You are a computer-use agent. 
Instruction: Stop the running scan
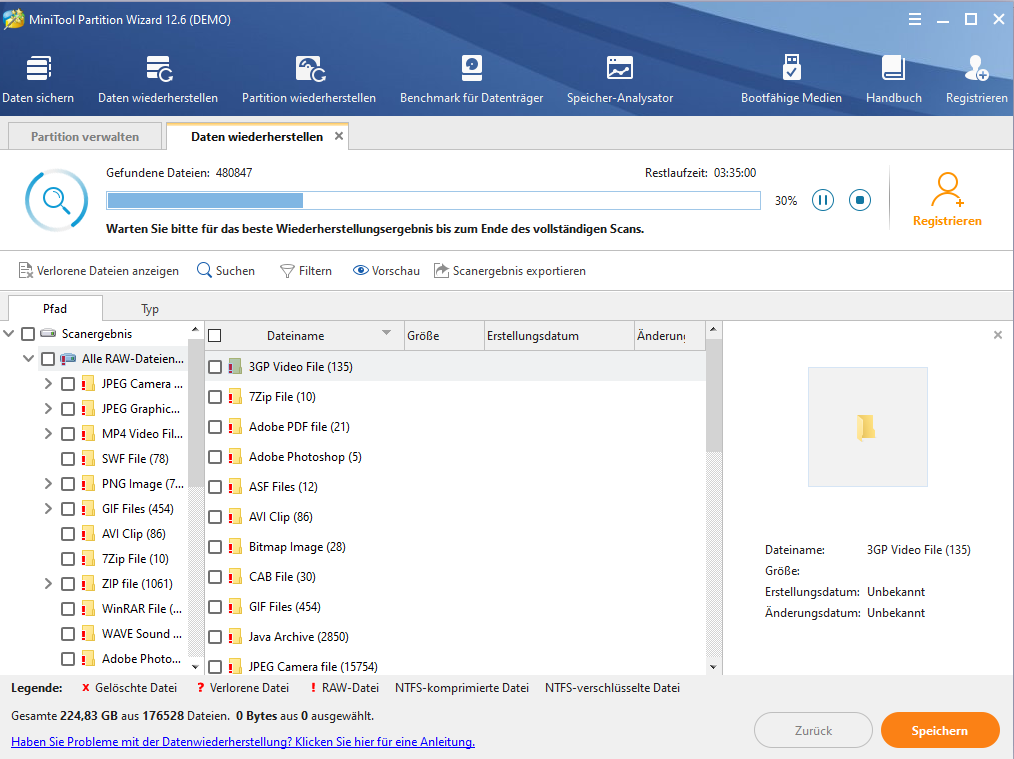click(x=859, y=200)
